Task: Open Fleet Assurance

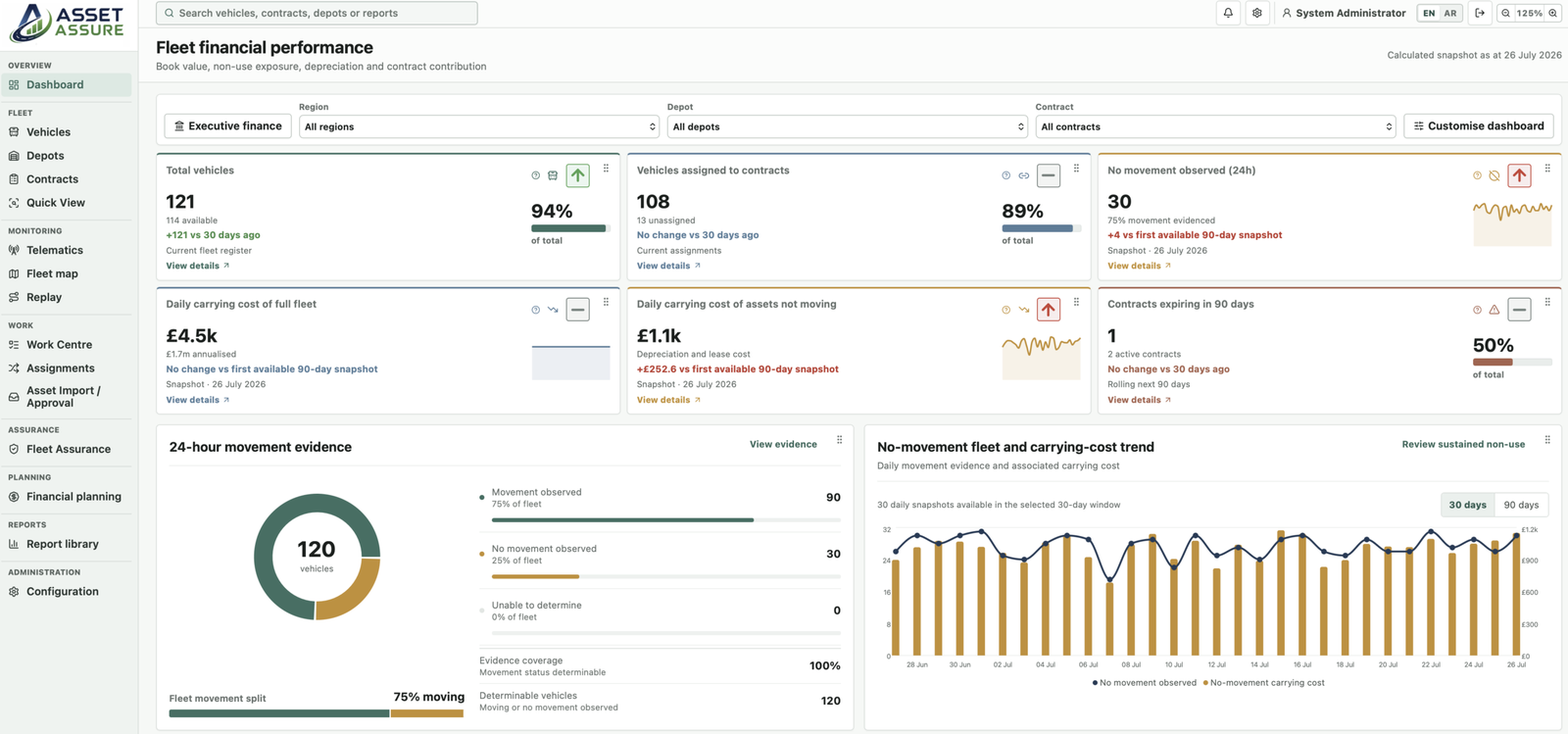Action: pos(67,449)
